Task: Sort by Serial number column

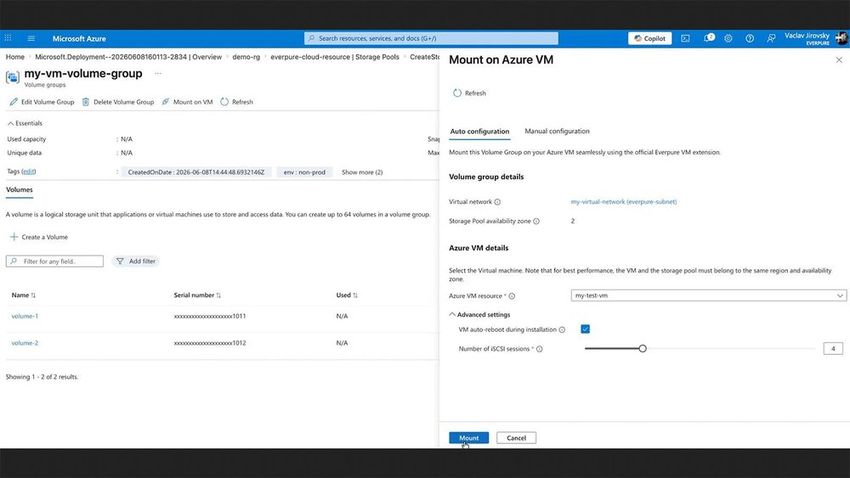Action: tap(197, 295)
